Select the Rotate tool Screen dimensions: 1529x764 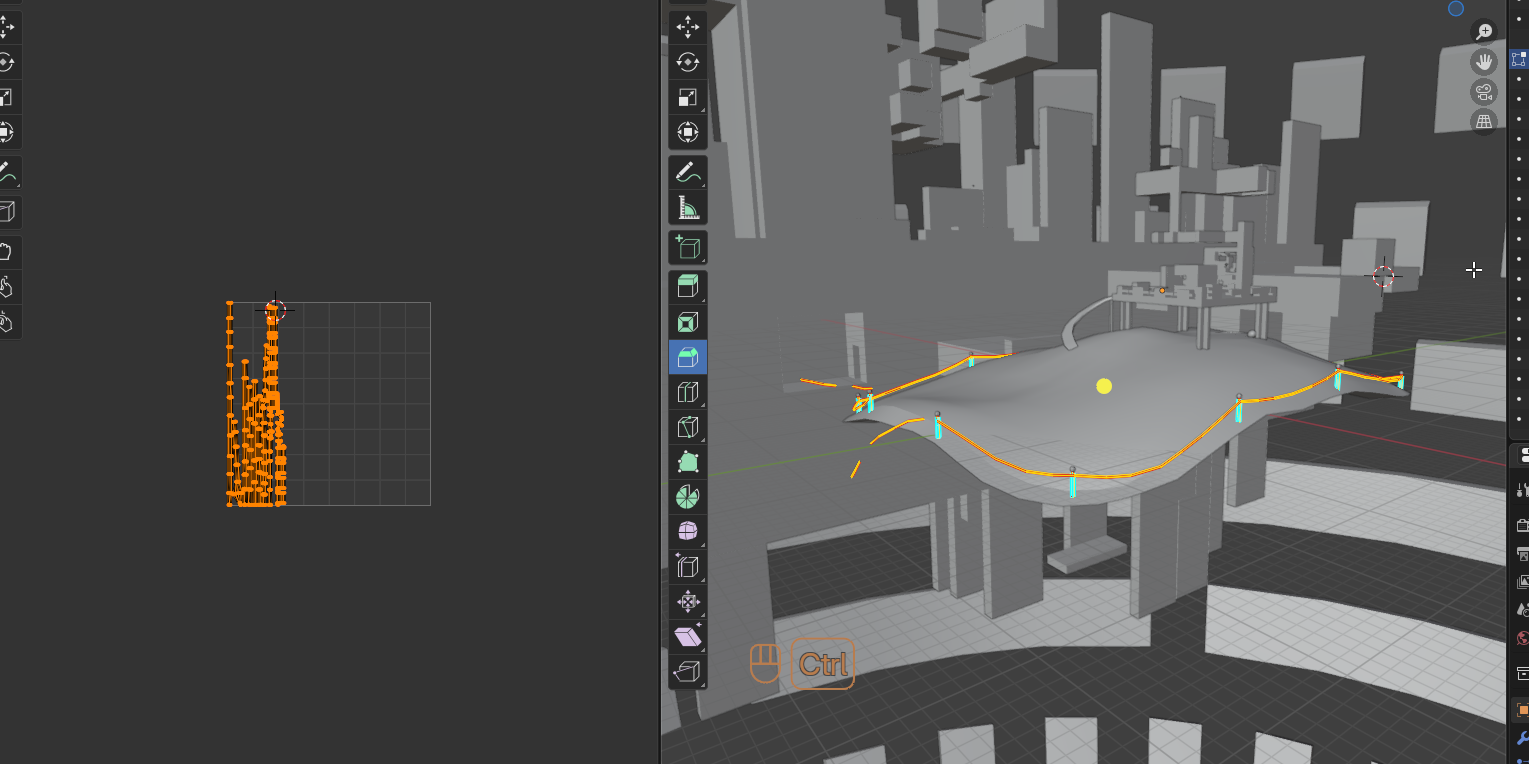click(x=688, y=62)
